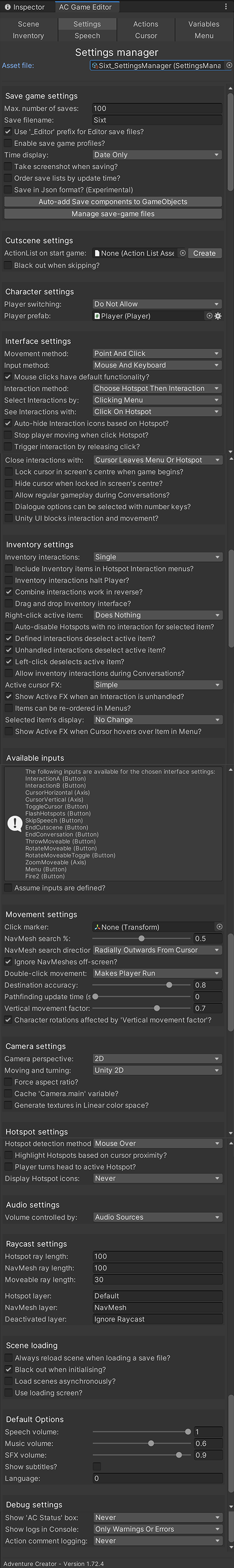Click the Save filename input field

coord(157,120)
